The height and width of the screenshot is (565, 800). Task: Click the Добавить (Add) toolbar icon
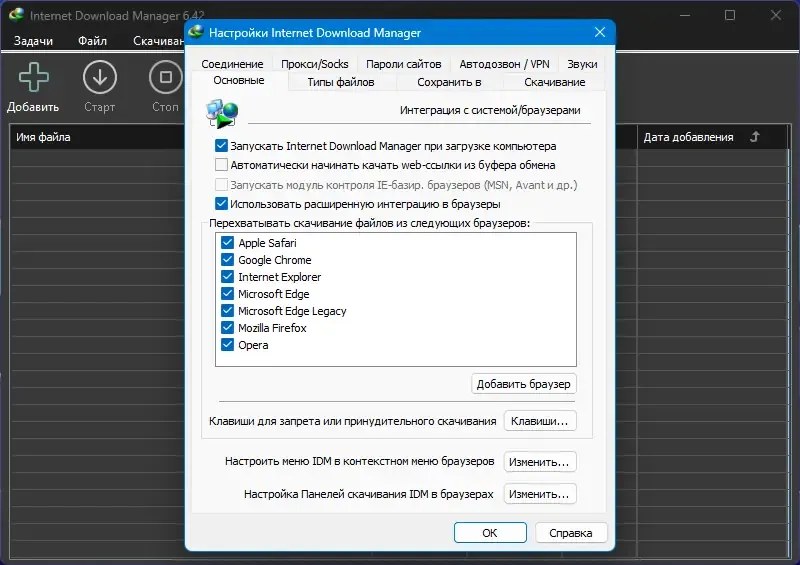[x=33, y=78]
